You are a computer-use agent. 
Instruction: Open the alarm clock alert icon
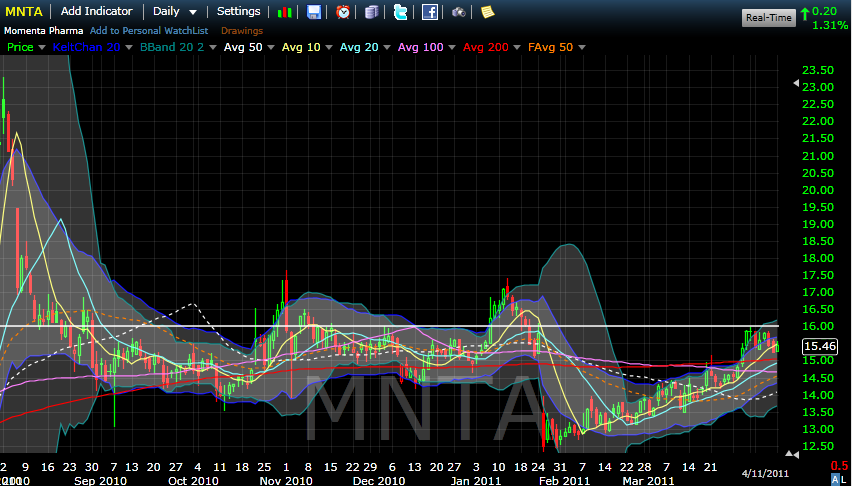343,12
